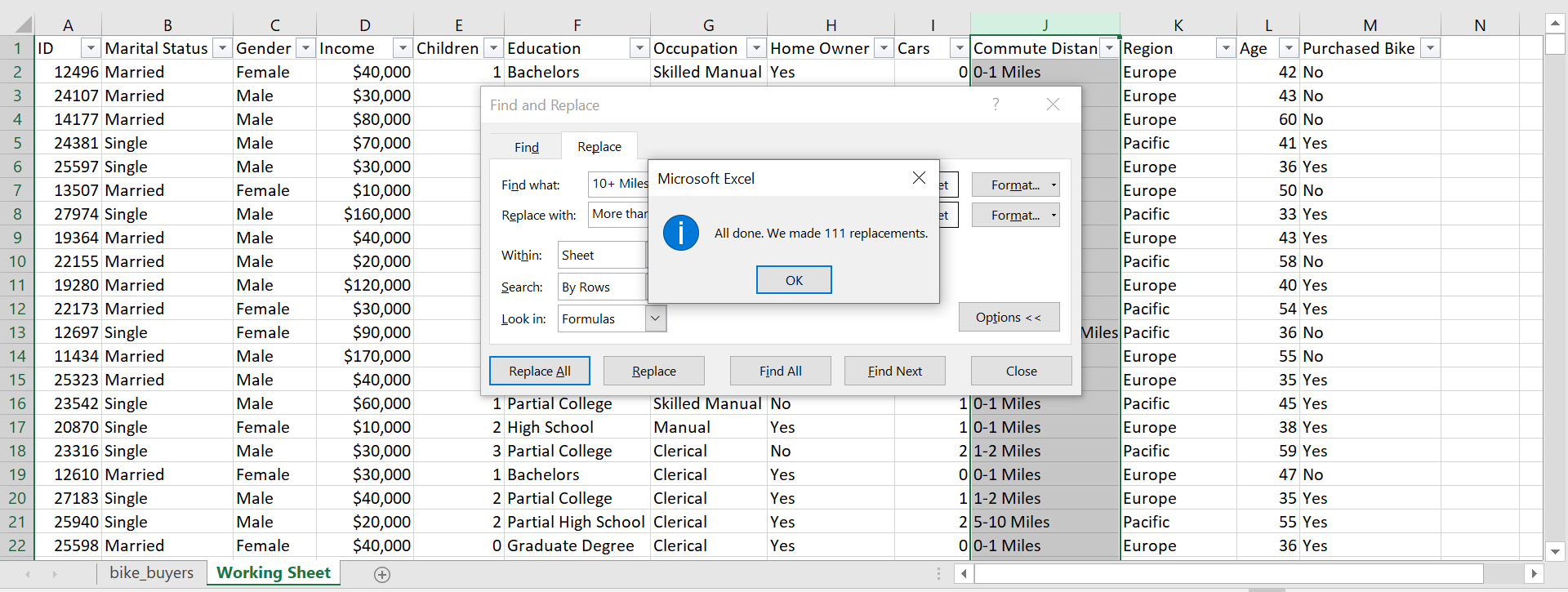Open the Purchased Bike filter arrow

pyautogui.click(x=1430, y=49)
